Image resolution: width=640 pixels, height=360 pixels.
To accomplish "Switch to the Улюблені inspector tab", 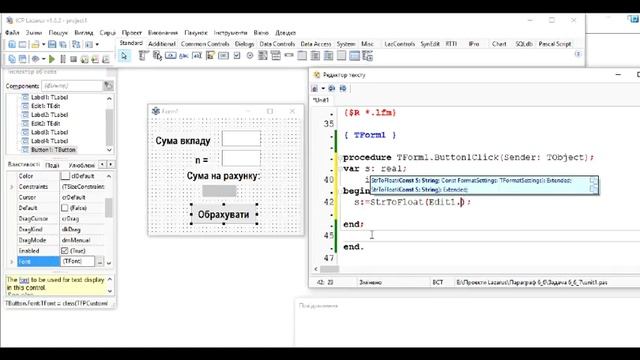I will 82,165.
